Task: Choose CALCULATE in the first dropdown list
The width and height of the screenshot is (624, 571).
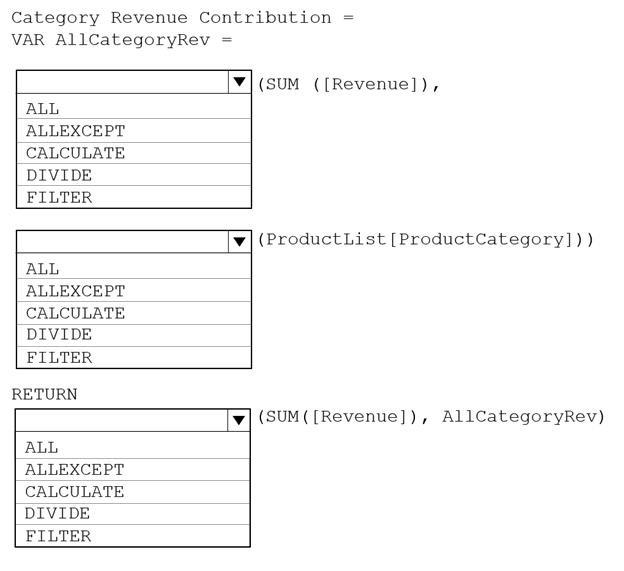Action: [134, 153]
